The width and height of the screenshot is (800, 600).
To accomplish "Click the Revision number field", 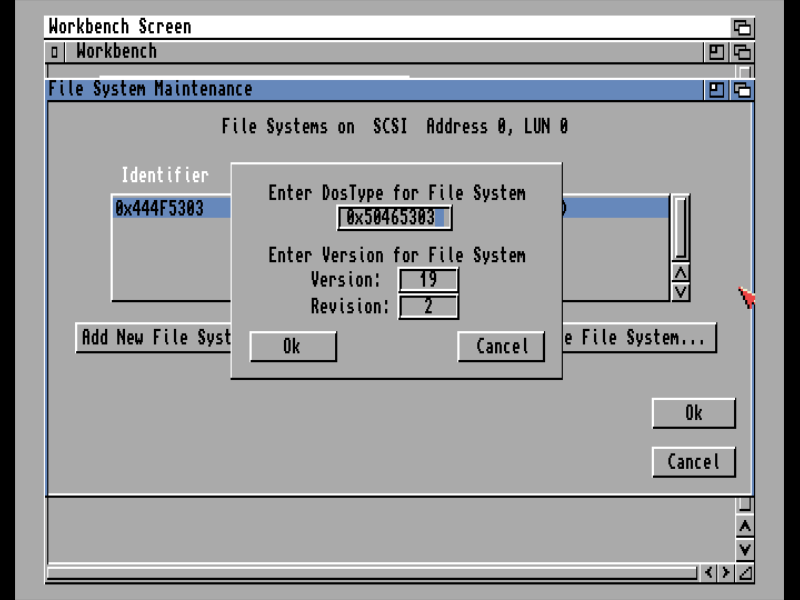I will tap(428, 306).
